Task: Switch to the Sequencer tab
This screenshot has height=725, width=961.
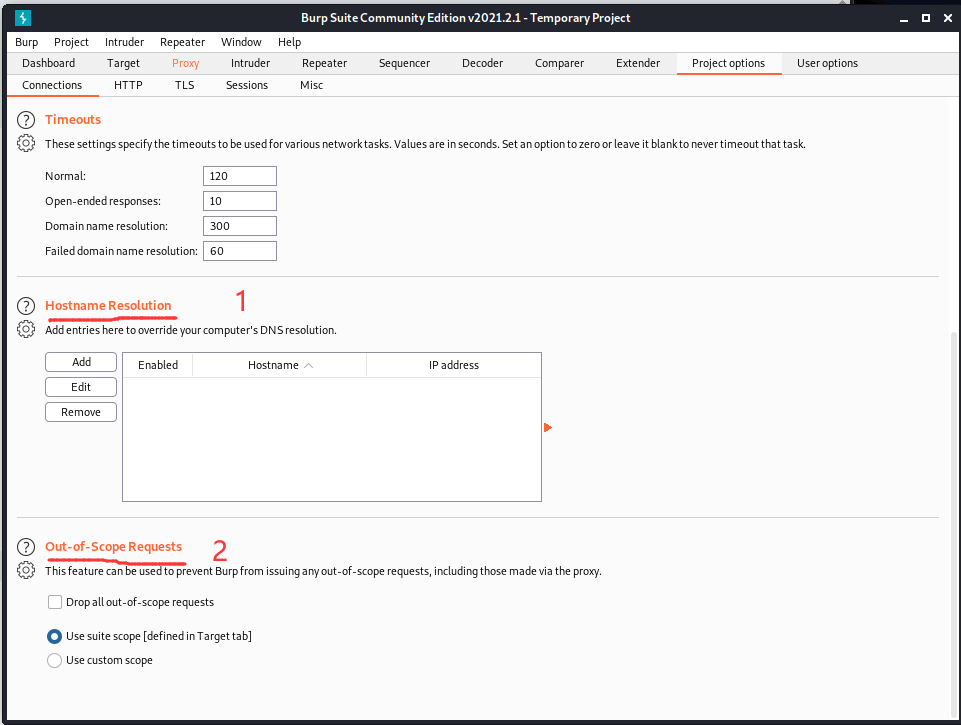Action: click(x=404, y=63)
